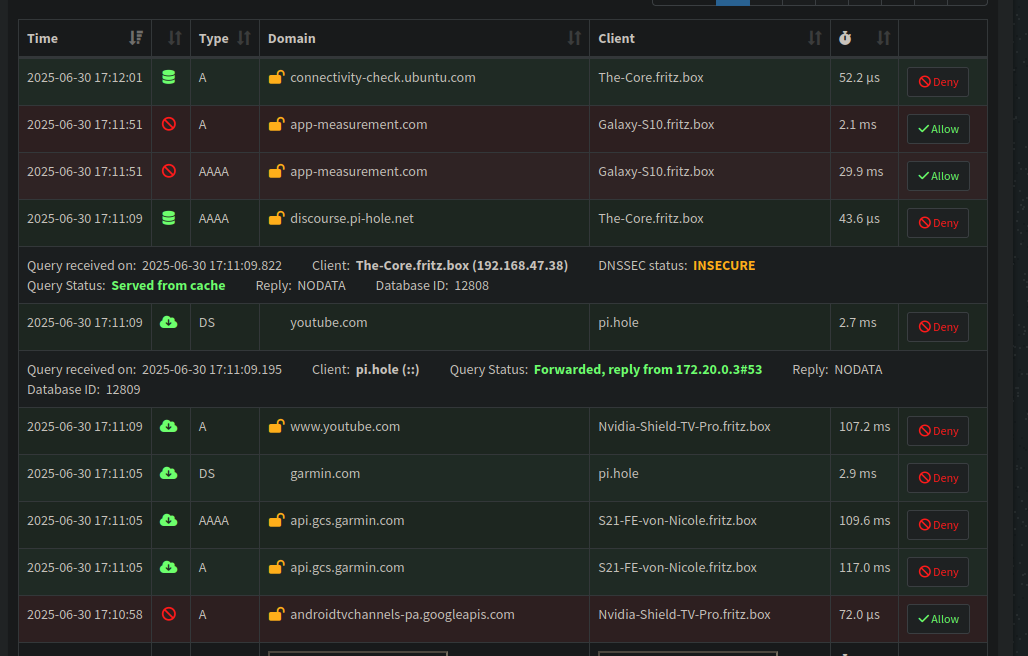Click the 52.2 µs reply time value

[x=860, y=77]
